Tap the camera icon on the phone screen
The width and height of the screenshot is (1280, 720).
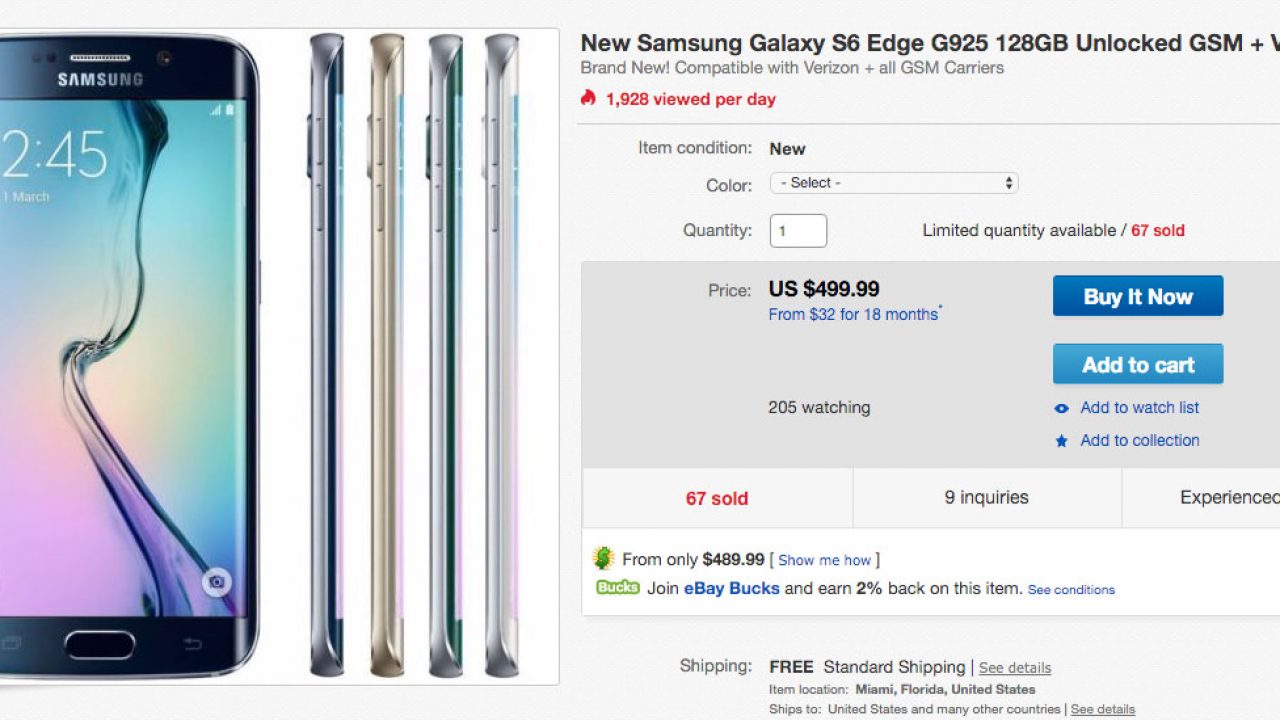point(216,582)
